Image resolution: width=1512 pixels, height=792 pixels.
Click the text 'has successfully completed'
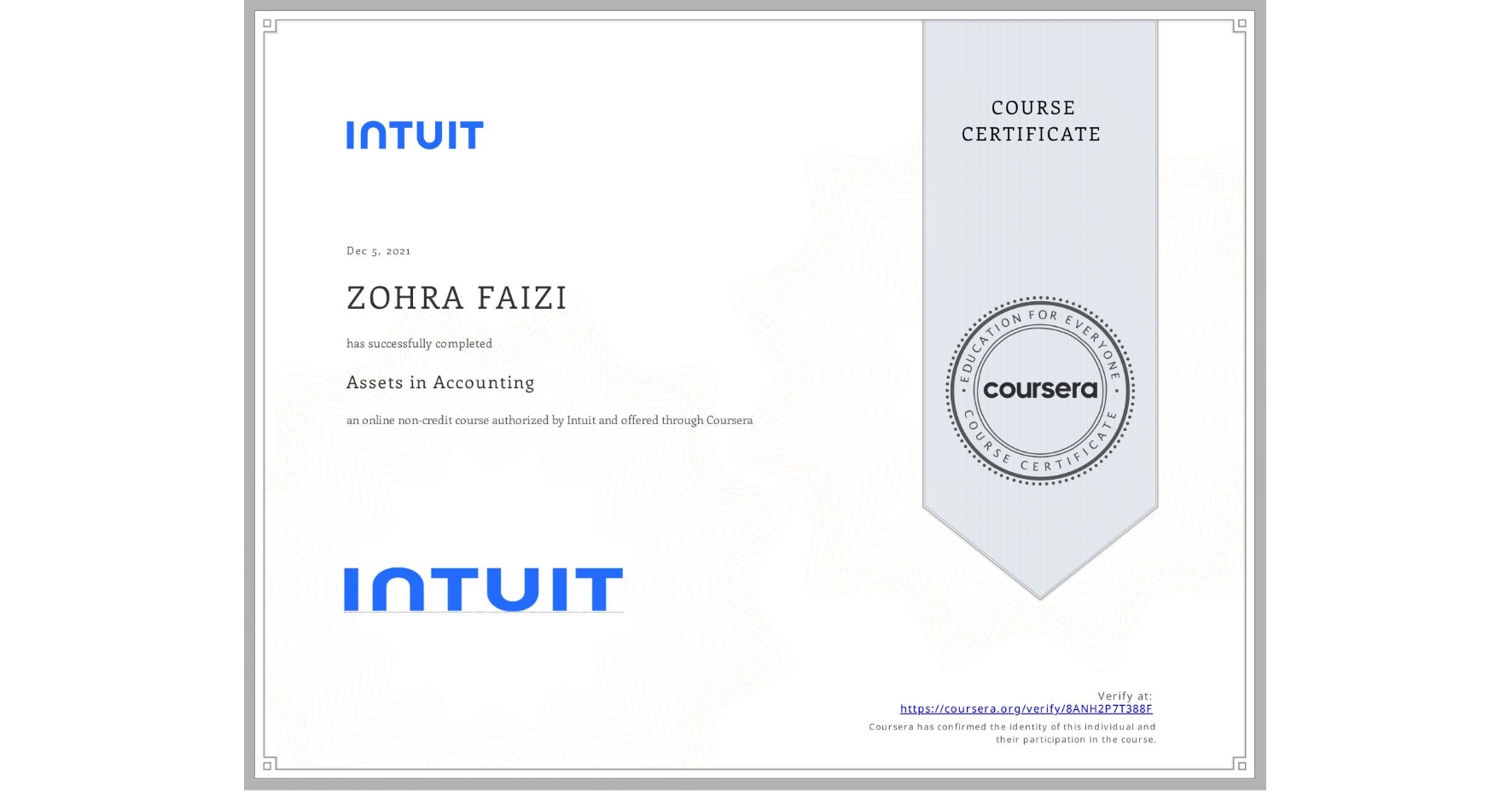[x=419, y=343]
